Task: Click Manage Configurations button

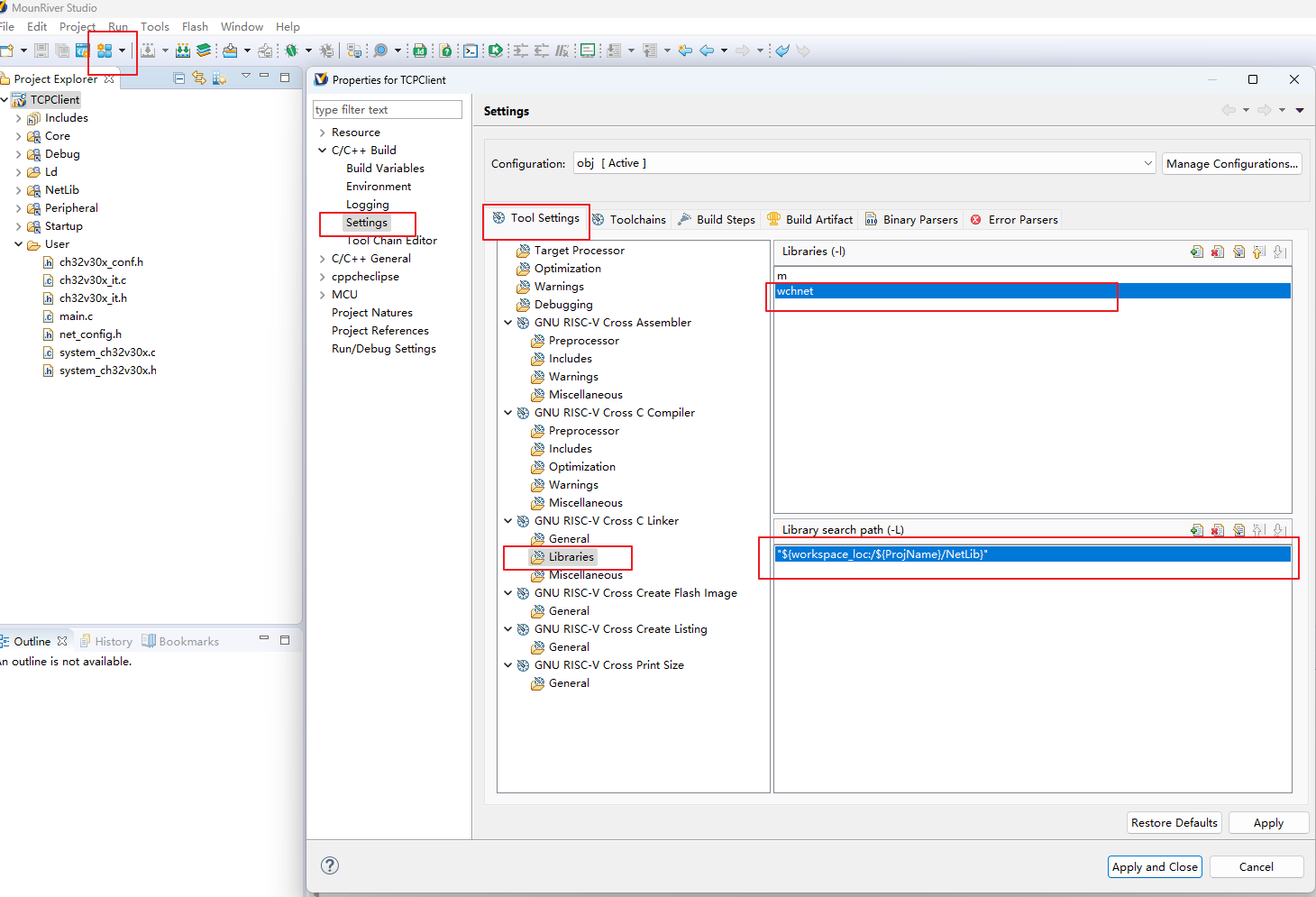Action: tap(1232, 163)
